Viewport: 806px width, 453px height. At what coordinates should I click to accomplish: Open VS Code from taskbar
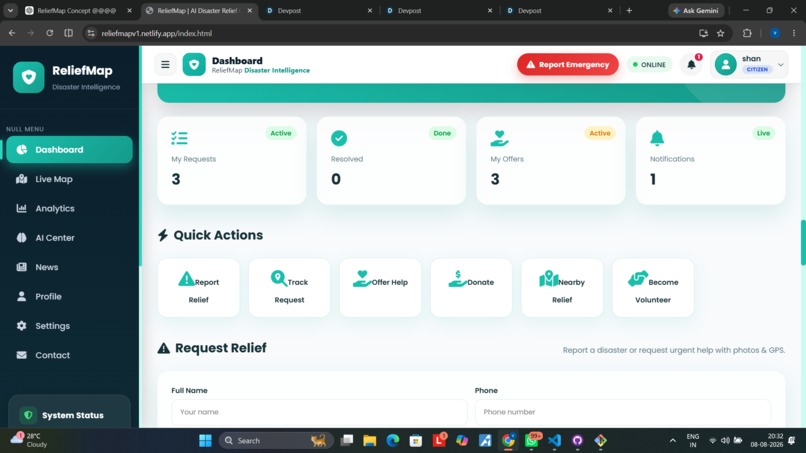tap(555, 441)
